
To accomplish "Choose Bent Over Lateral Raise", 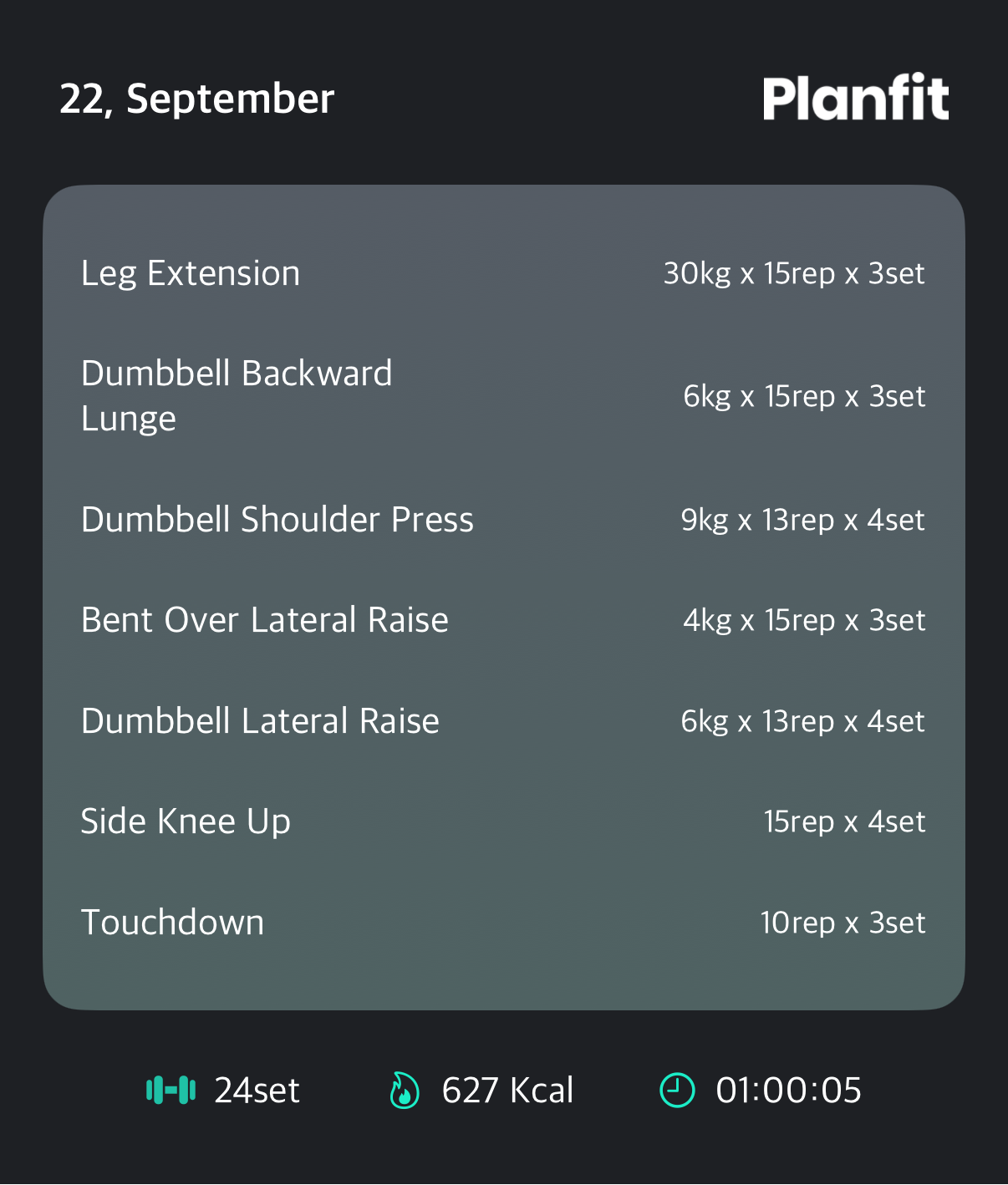I will [x=265, y=620].
